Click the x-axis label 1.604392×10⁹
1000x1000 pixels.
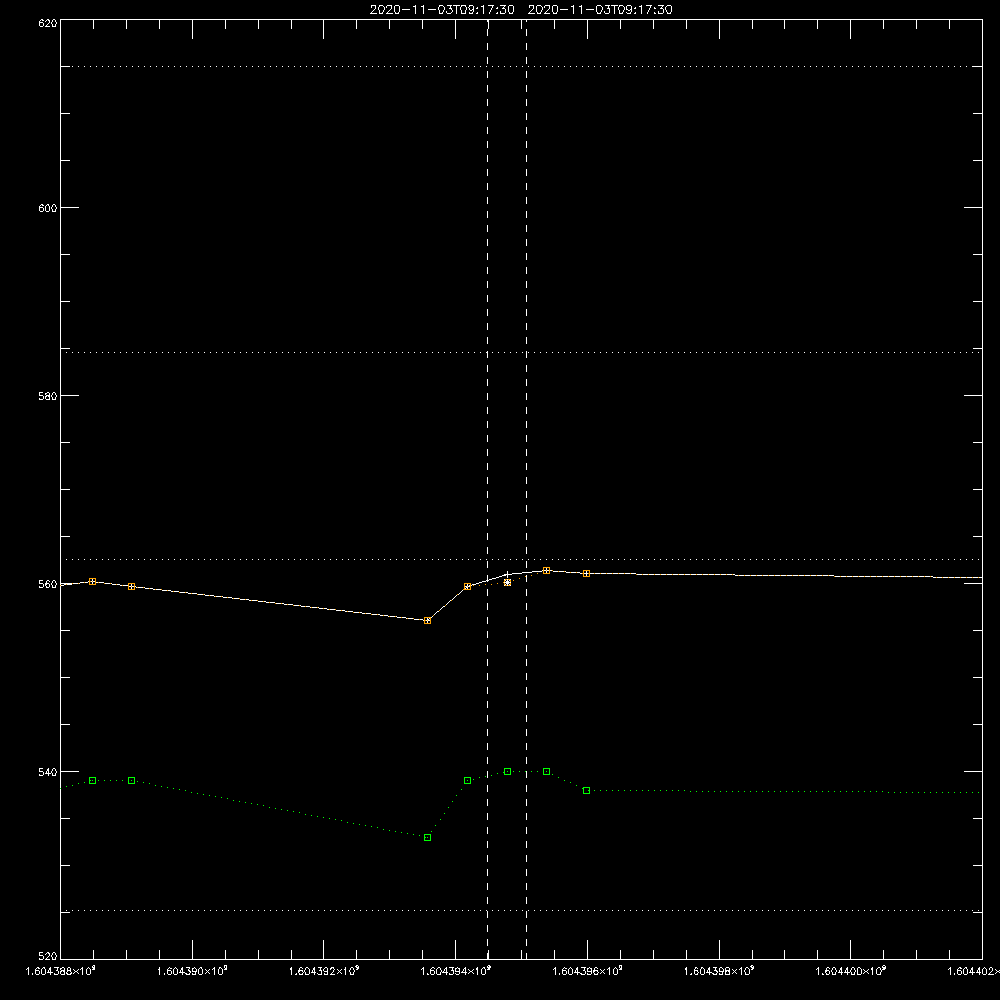click(x=324, y=971)
